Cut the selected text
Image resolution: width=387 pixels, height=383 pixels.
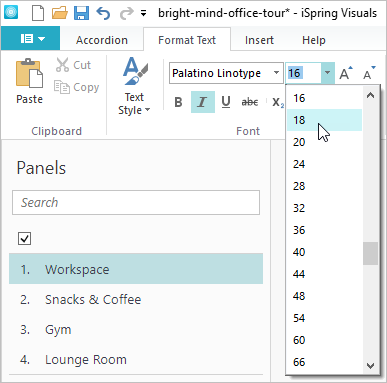[x=73, y=65]
